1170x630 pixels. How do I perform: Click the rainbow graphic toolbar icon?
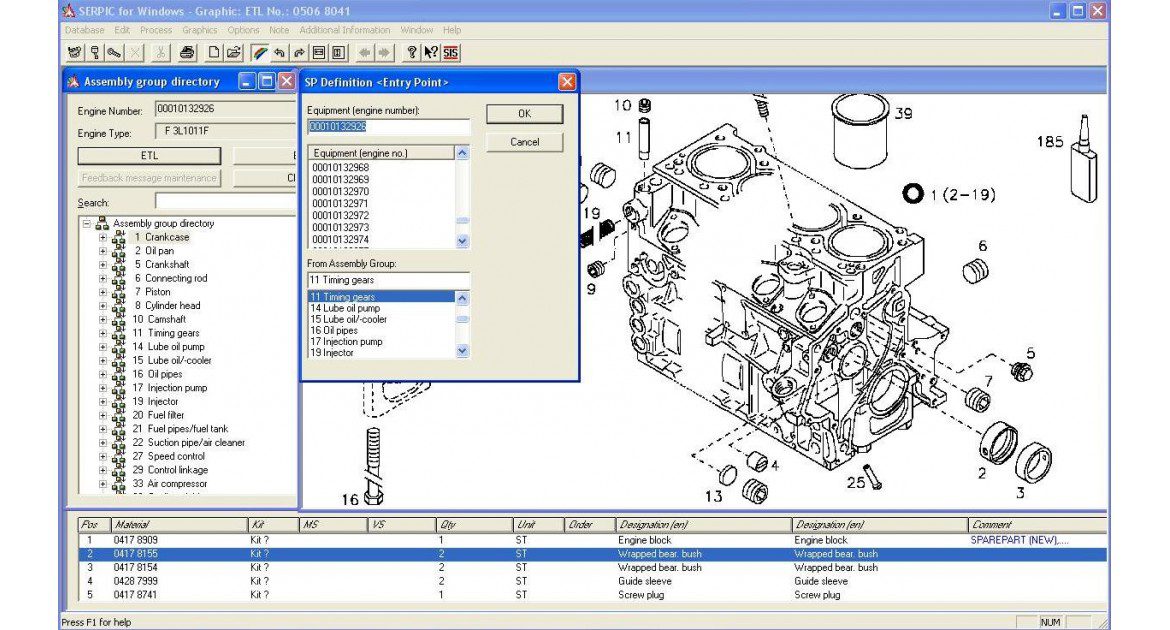[x=259, y=53]
